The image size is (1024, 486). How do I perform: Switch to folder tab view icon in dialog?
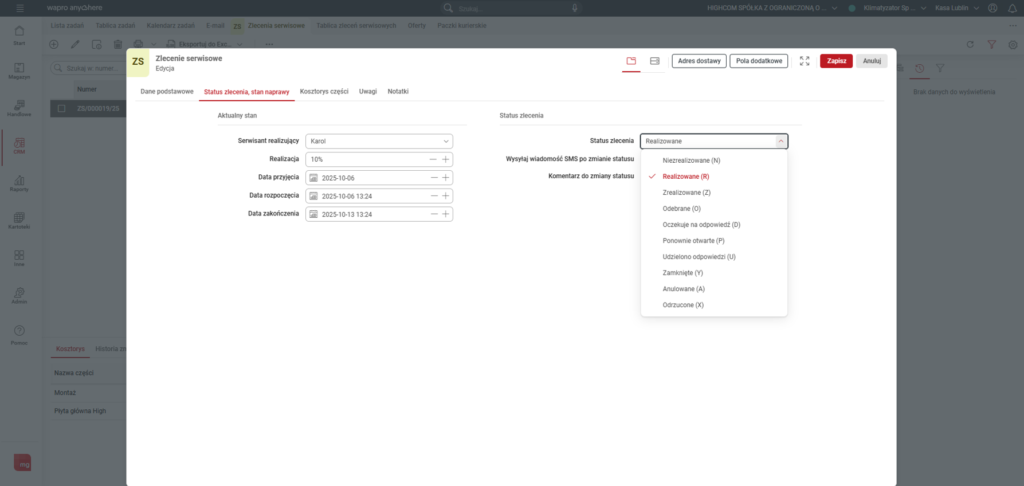point(631,61)
